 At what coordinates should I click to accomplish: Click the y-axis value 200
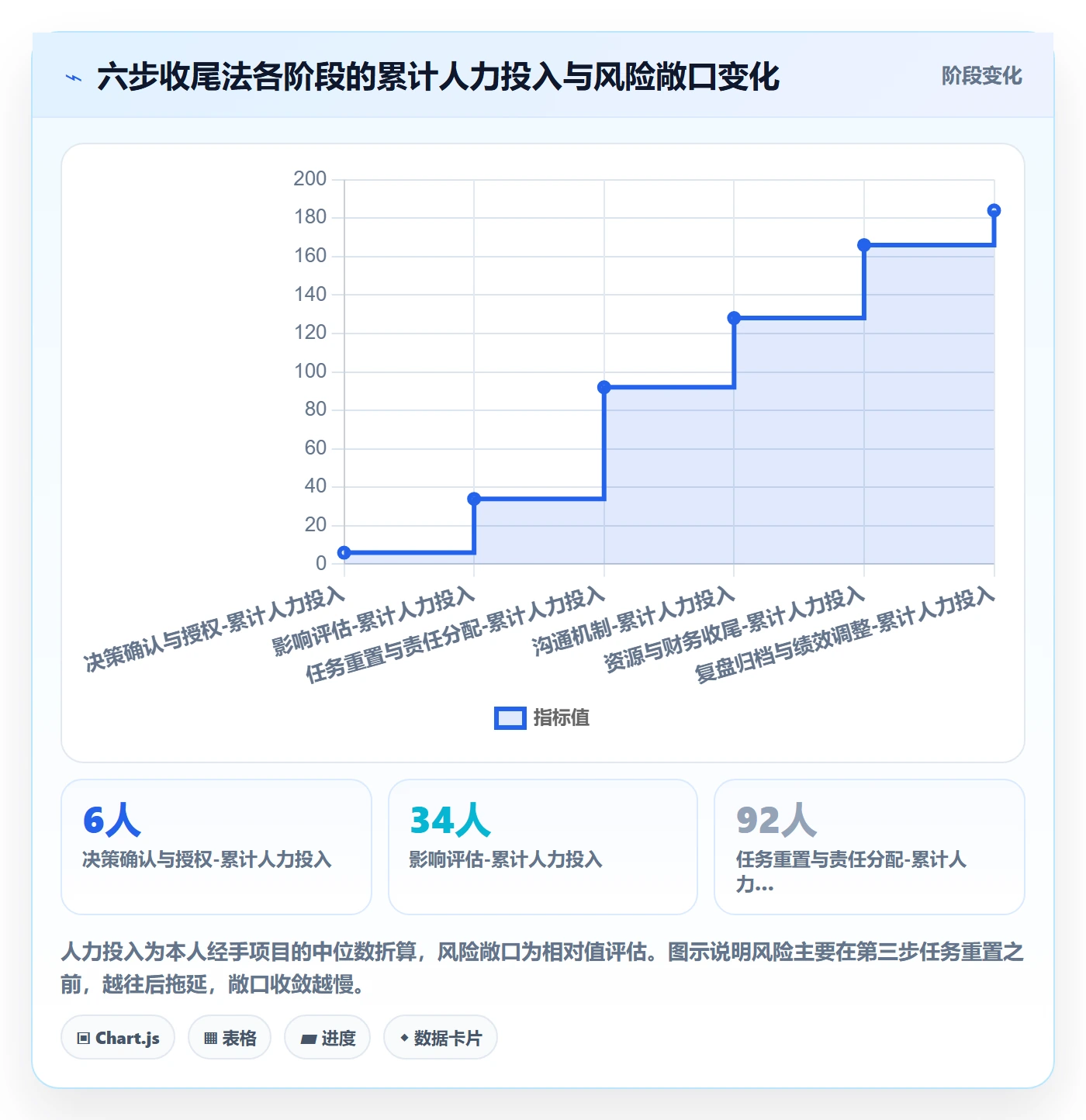click(310, 178)
